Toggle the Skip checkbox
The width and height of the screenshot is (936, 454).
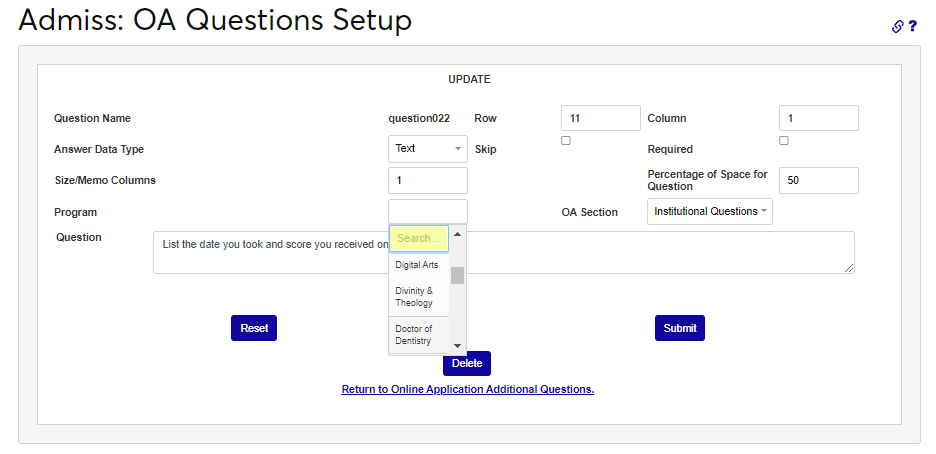pyautogui.click(x=566, y=141)
